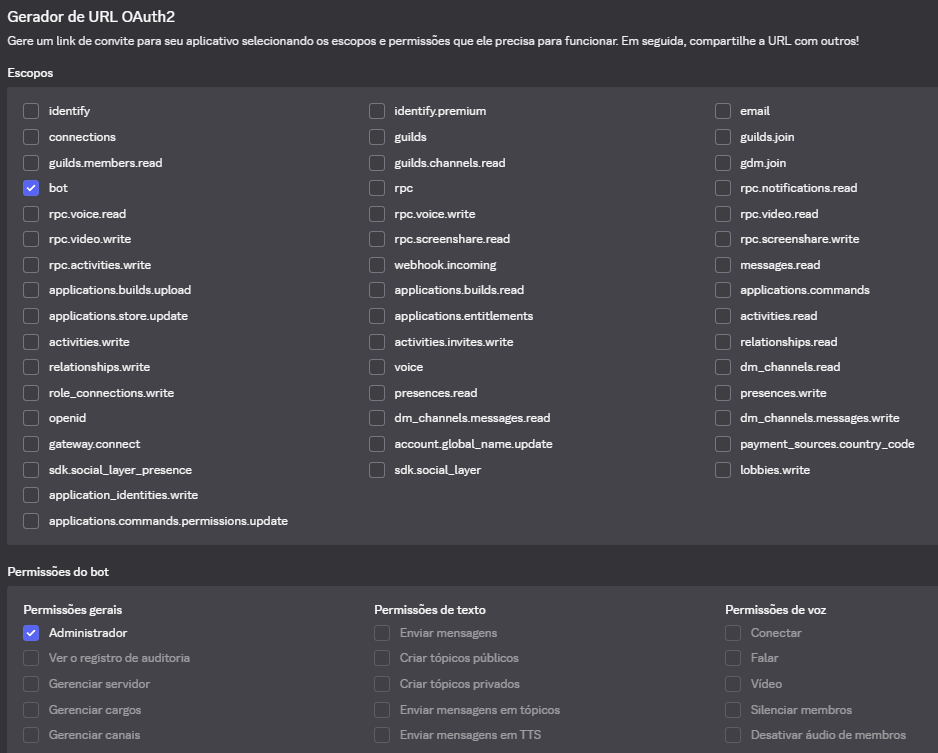Check applications.commands.permissions.update scope

tap(31, 521)
